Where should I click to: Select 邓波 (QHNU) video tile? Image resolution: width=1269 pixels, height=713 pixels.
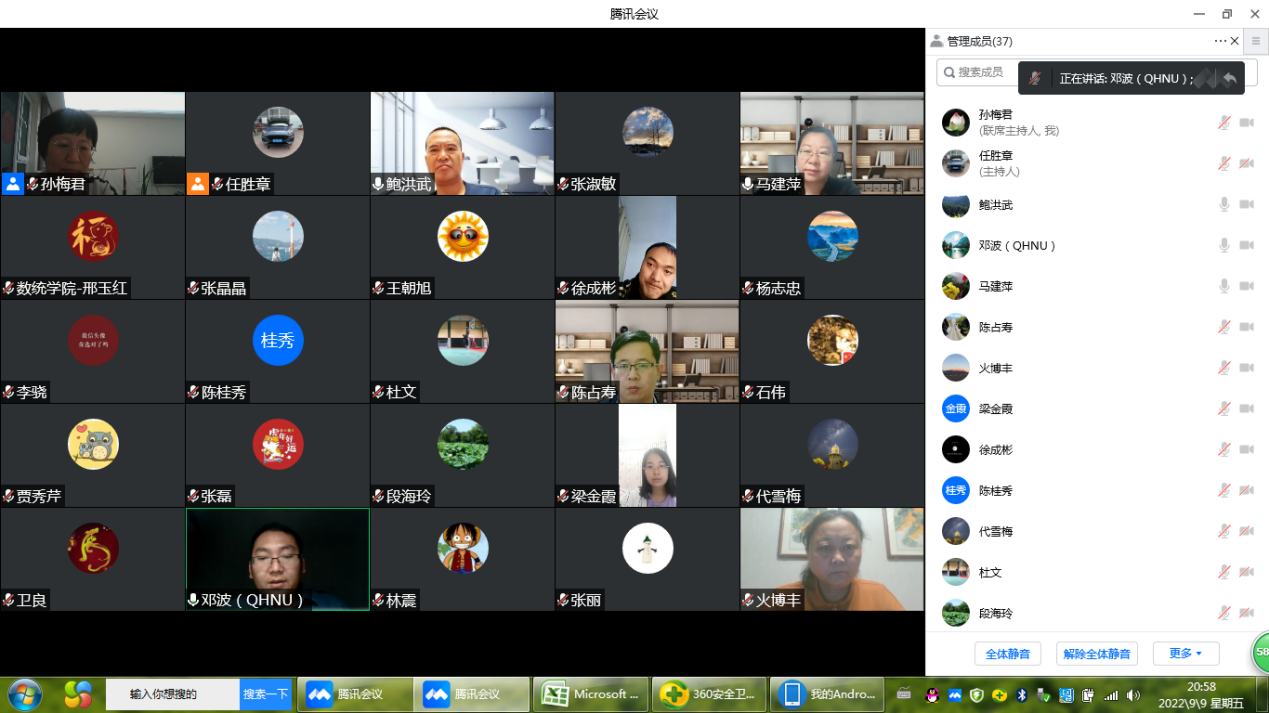pyautogui.click(x=277, y=558)
